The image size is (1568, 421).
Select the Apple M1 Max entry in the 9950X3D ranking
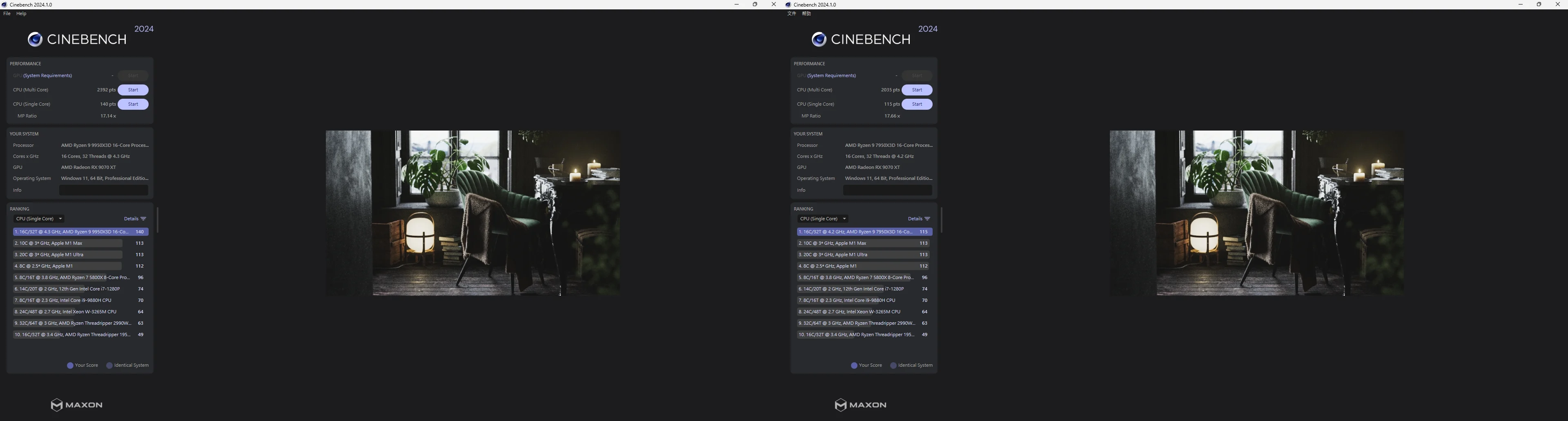[68, 244]
